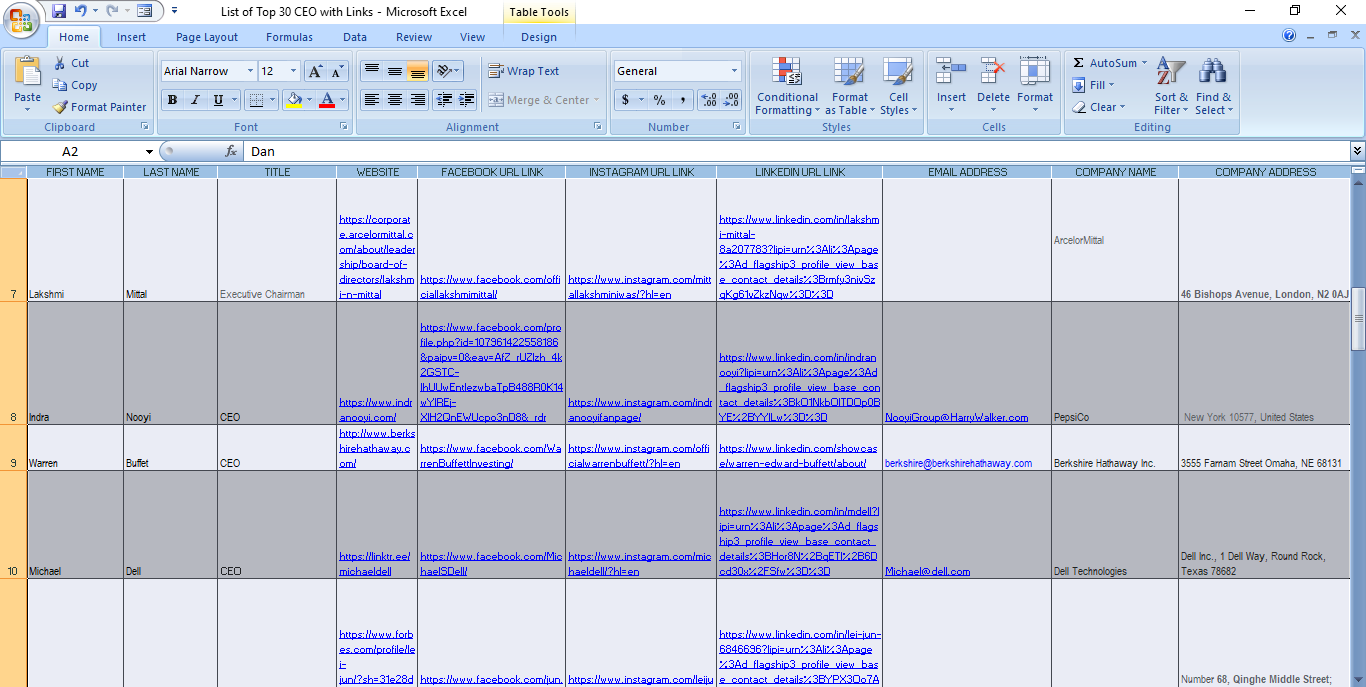The height and width of the screenshot is (687, 1366).
Task: Toggle Italic formatting
Action: pyautogui.click(x=194, y=100)
